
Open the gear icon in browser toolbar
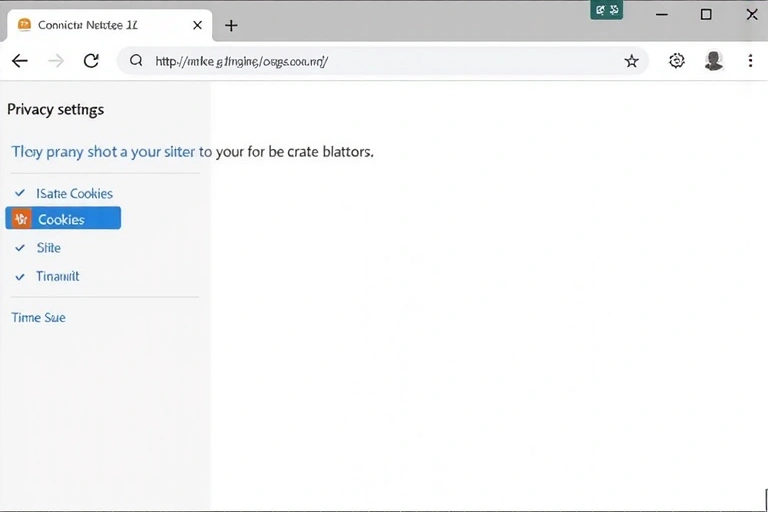pos(677,61)
